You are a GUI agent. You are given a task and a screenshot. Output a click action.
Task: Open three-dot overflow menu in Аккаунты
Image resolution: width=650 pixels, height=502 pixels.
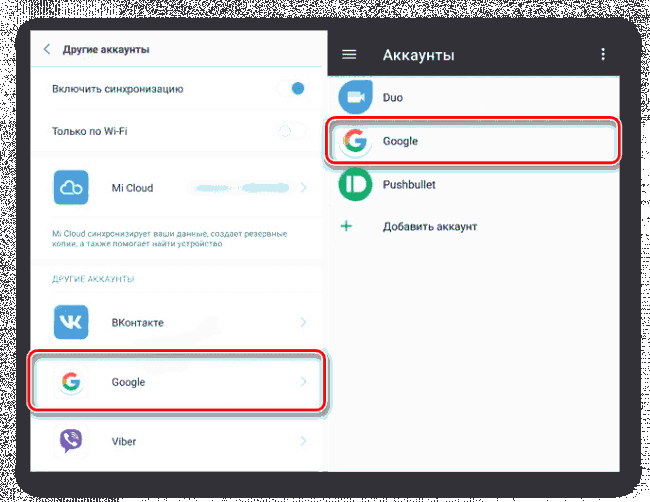point(603,54)
